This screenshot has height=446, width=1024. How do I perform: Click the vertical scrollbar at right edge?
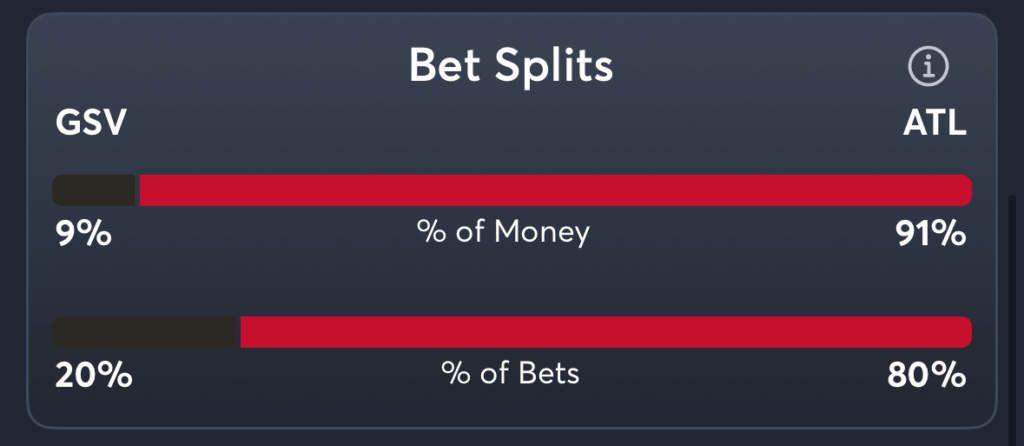[x=1012, y=313]
